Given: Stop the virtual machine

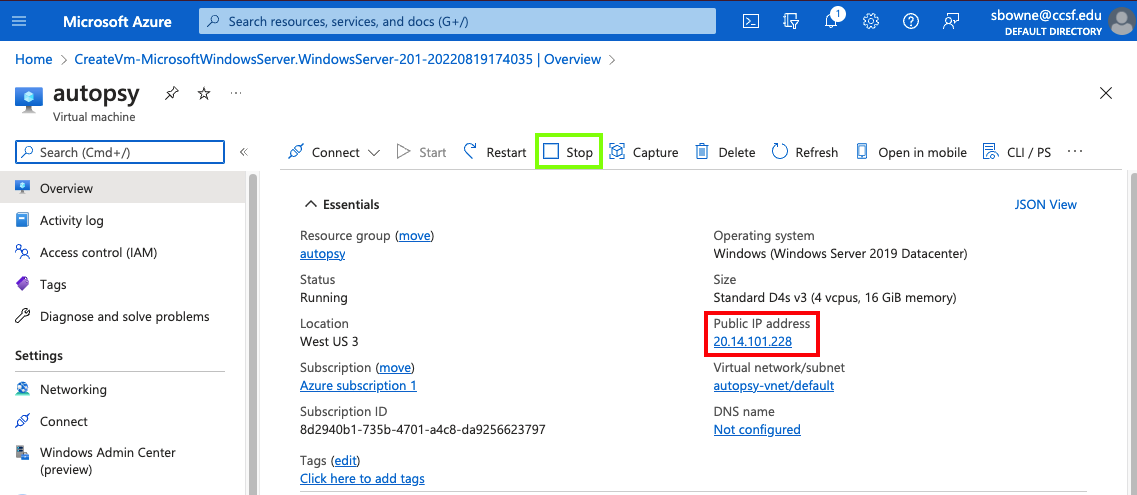Looking at the screenshot, I should pyautogui.click(x=568, y=152).
